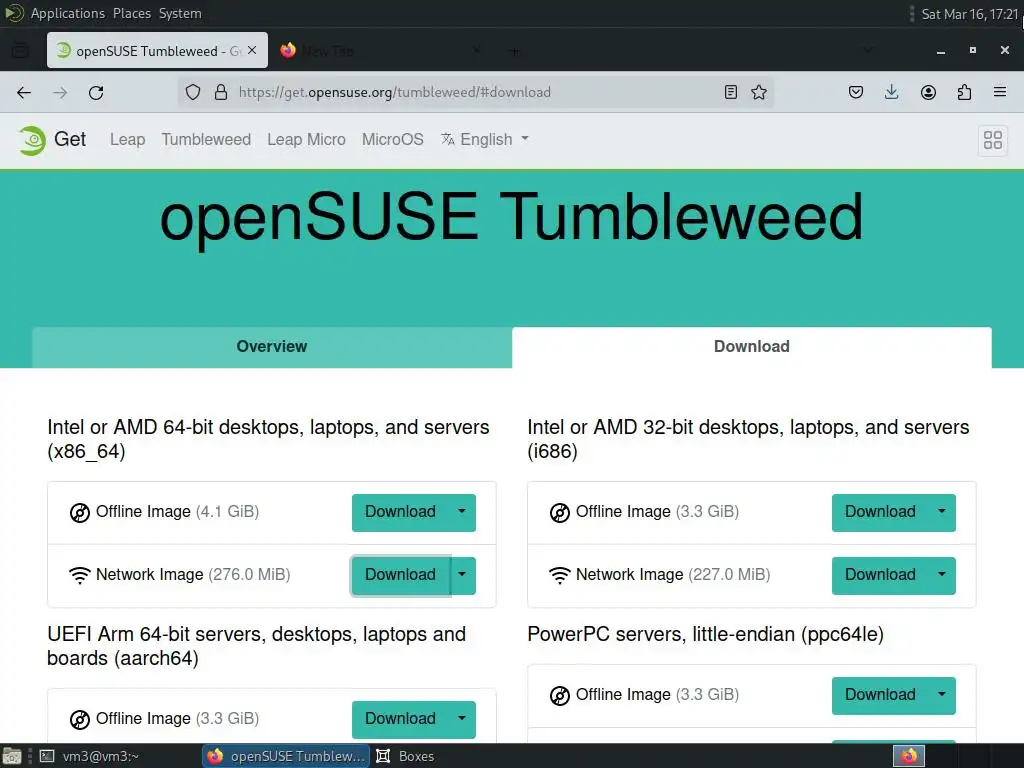Screen dimensions: 1024x768
Task: Open the Pocket save icon
Action: point(856,92)
